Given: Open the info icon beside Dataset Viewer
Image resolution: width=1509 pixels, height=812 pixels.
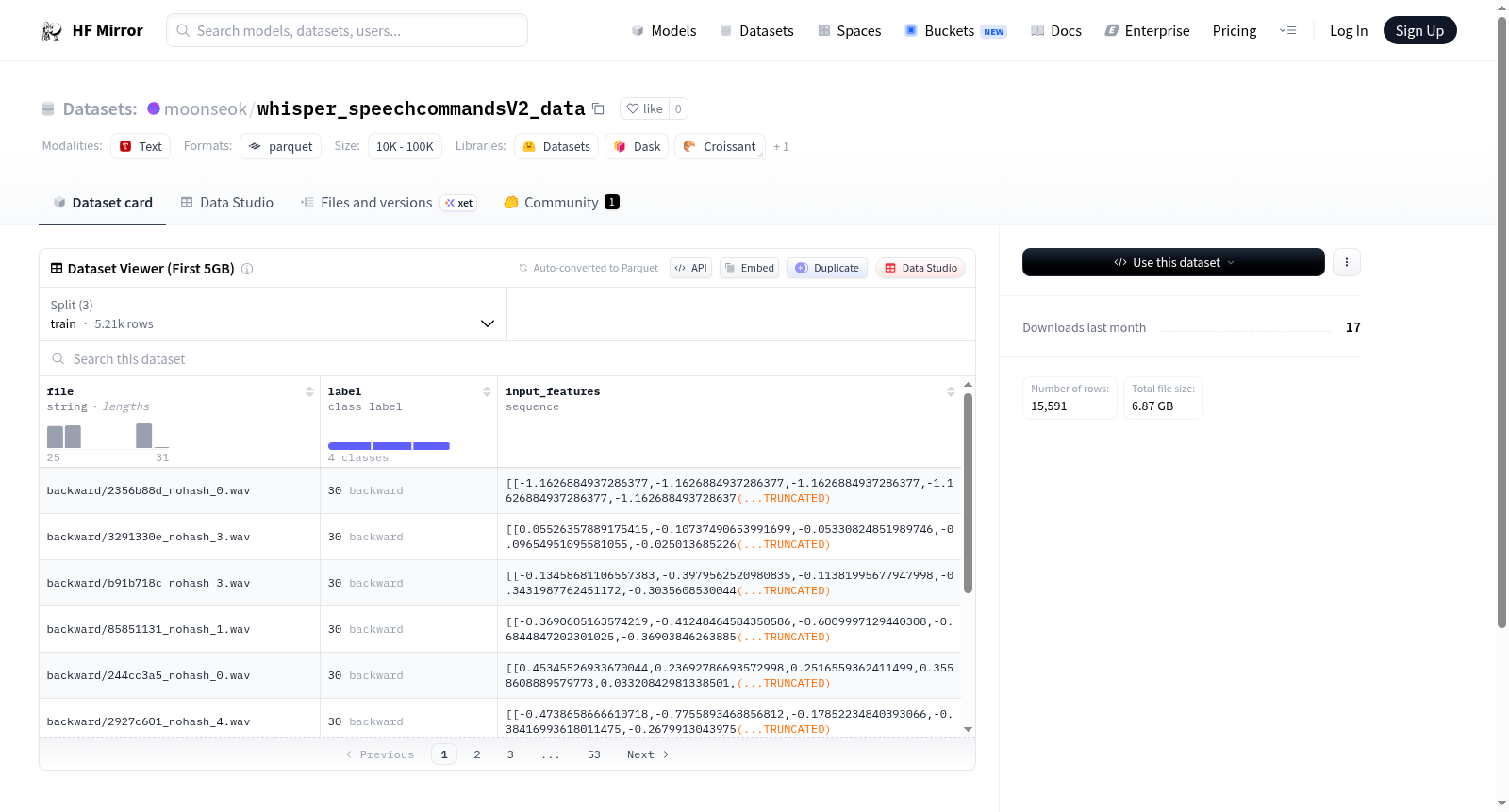Looking at the screenshot, I should 247,269.
